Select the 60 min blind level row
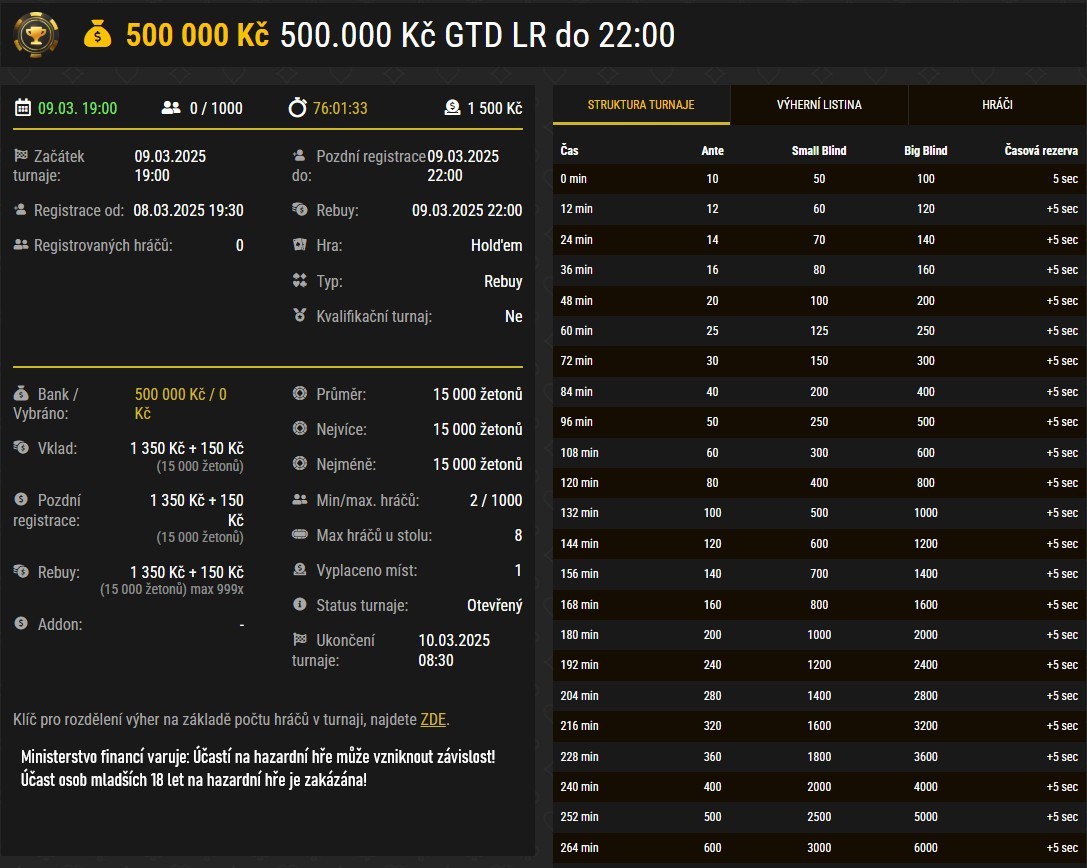Screen dimensions: 1087x868 pos(819,331)
